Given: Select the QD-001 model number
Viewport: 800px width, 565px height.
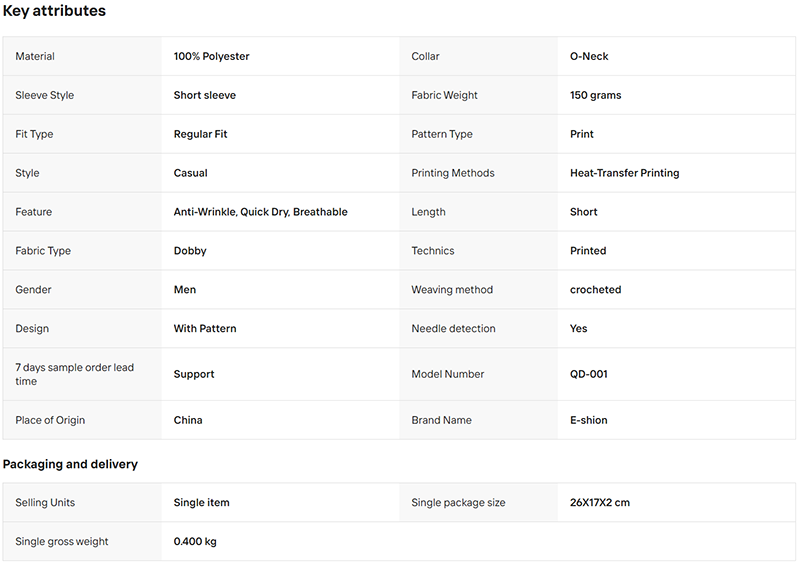Looking at the screenshot, I should pos(588,374).
